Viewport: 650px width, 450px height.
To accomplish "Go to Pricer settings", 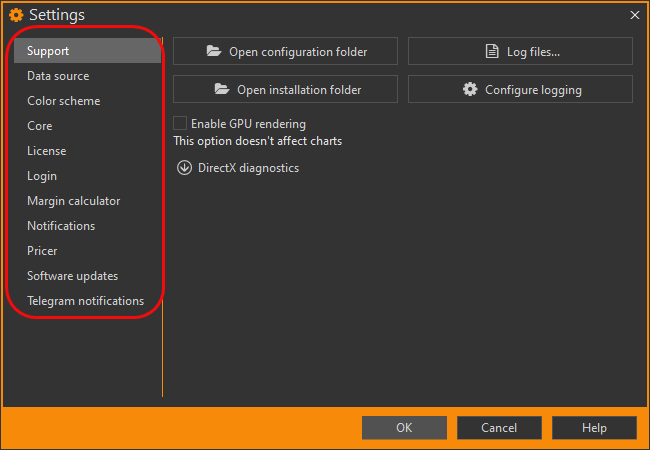I will 42,251.
